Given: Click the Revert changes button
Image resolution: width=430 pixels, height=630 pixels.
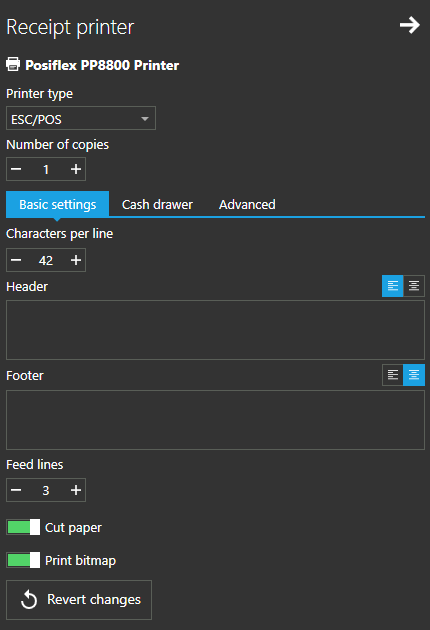Looking at the screenshot, I should (79, 600).
